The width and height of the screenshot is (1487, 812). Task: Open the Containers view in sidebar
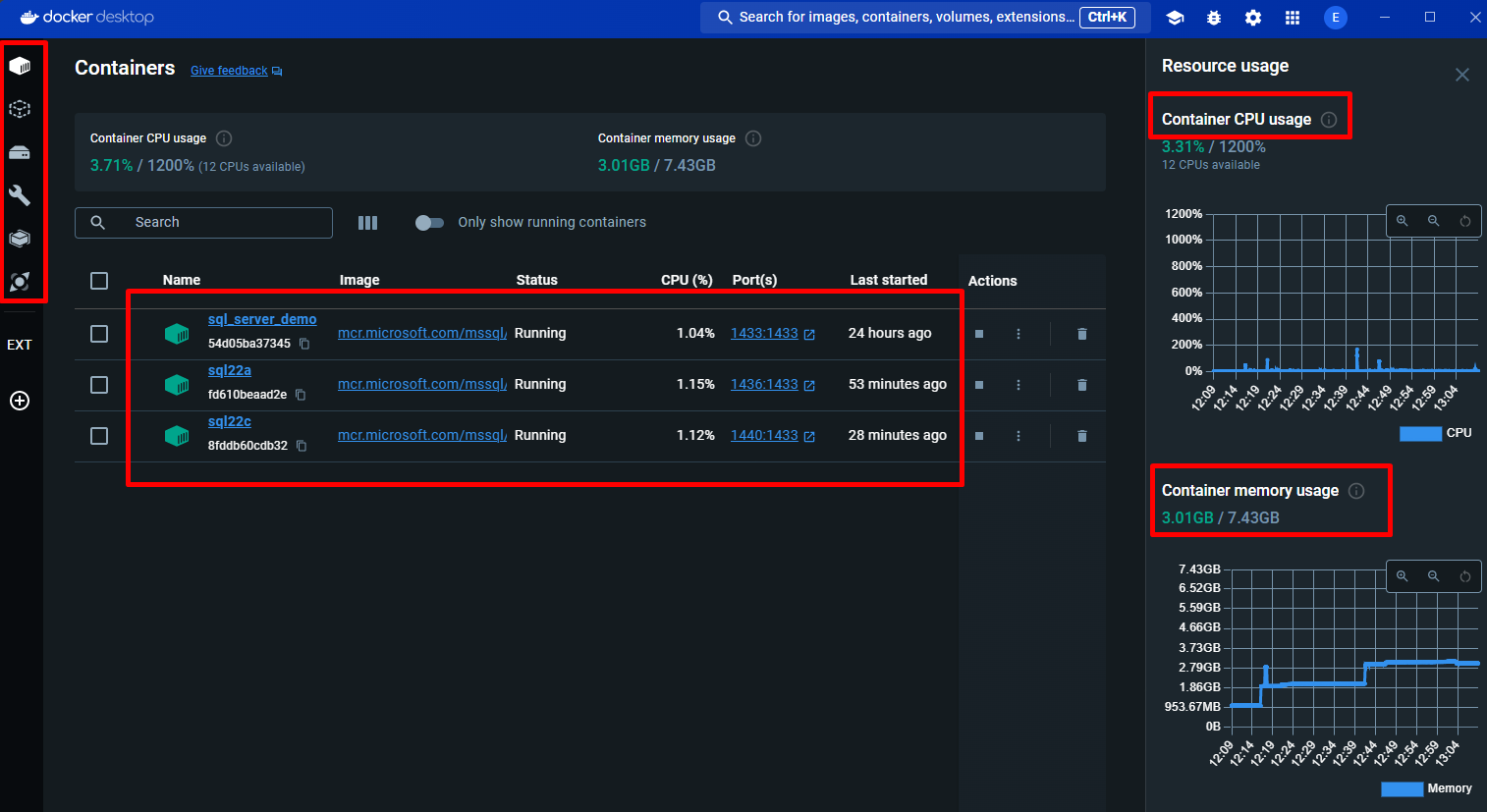(20, 66)
